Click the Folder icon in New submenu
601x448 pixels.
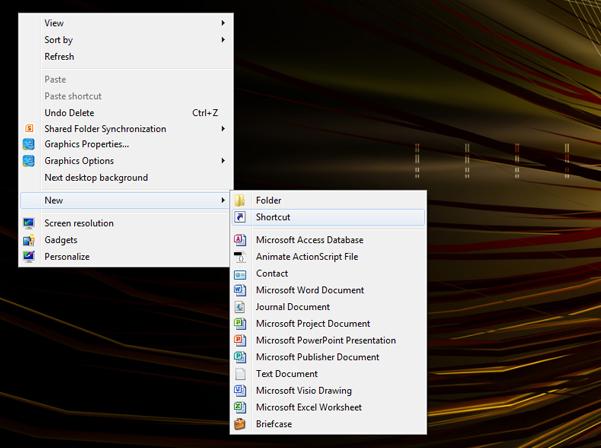(240, 200)
